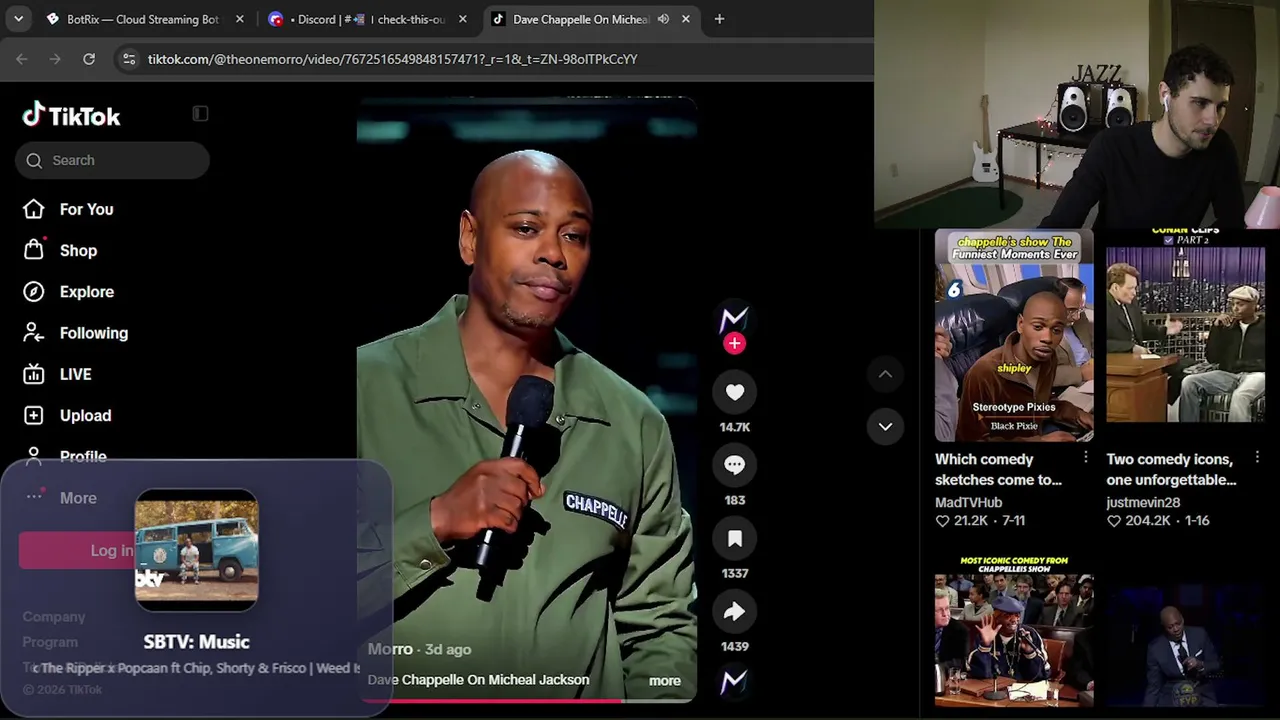This screenshot has width=1280, height=720.
Task: Open the Shop section
Action: click(78, 250)
